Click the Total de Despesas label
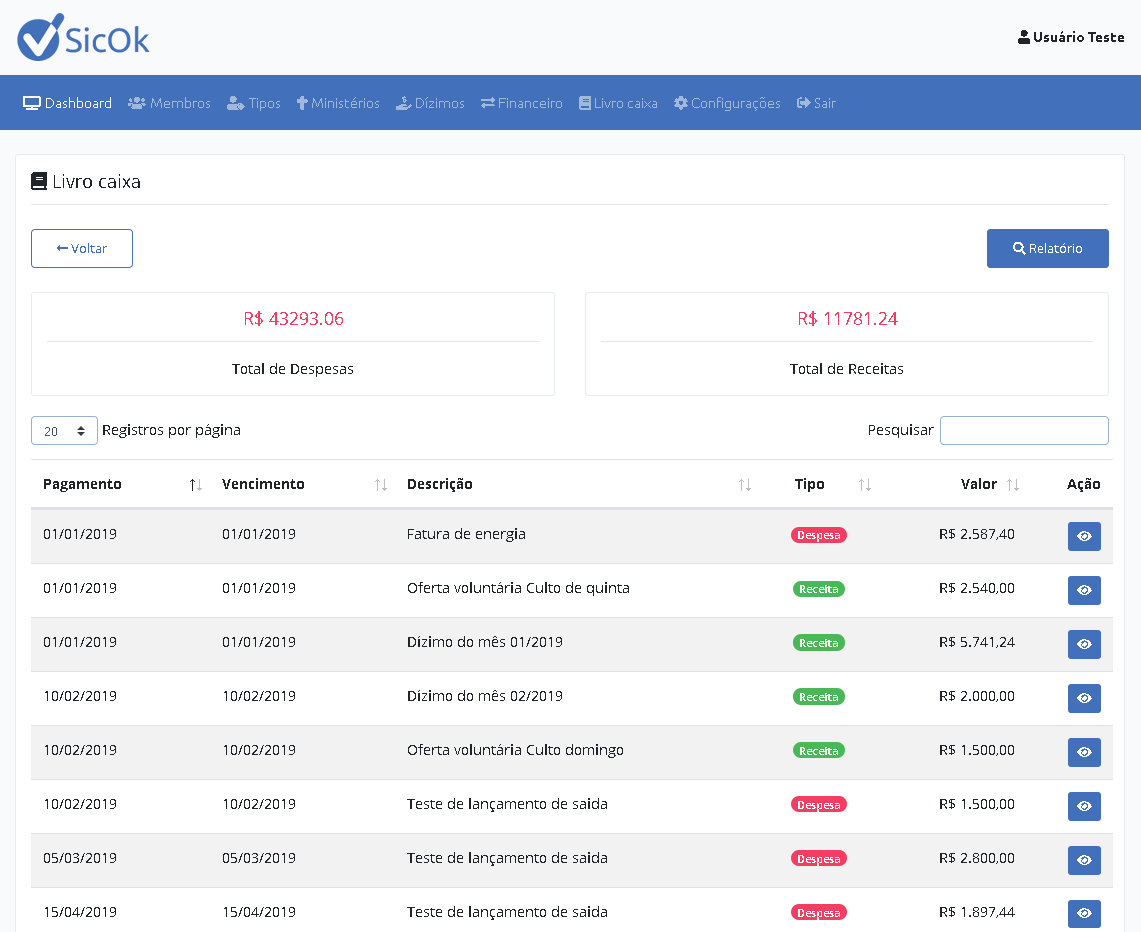Screen dimensions: 1141x932 click(293, 369)
